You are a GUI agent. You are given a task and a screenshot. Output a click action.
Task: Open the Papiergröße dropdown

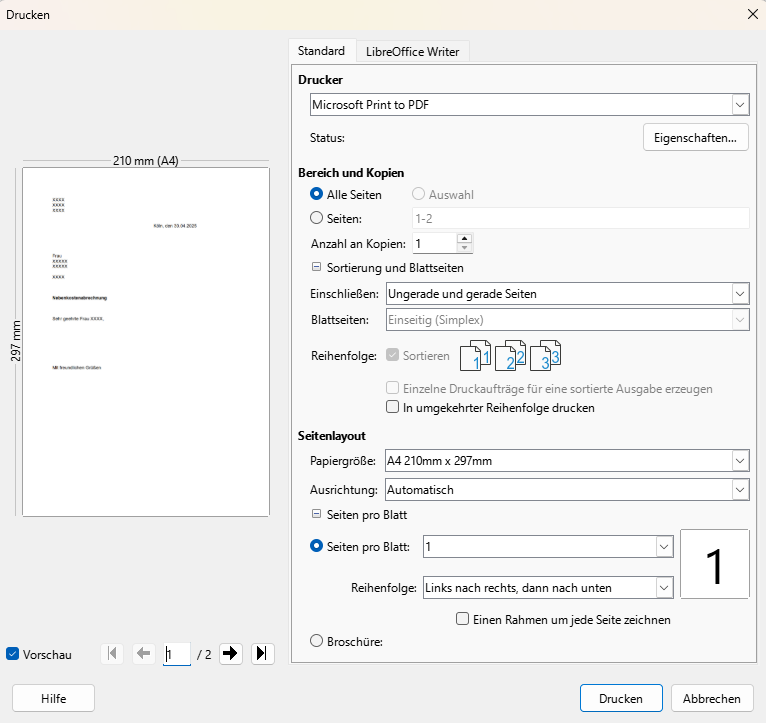pyautogui.click(x=567, y=461)
